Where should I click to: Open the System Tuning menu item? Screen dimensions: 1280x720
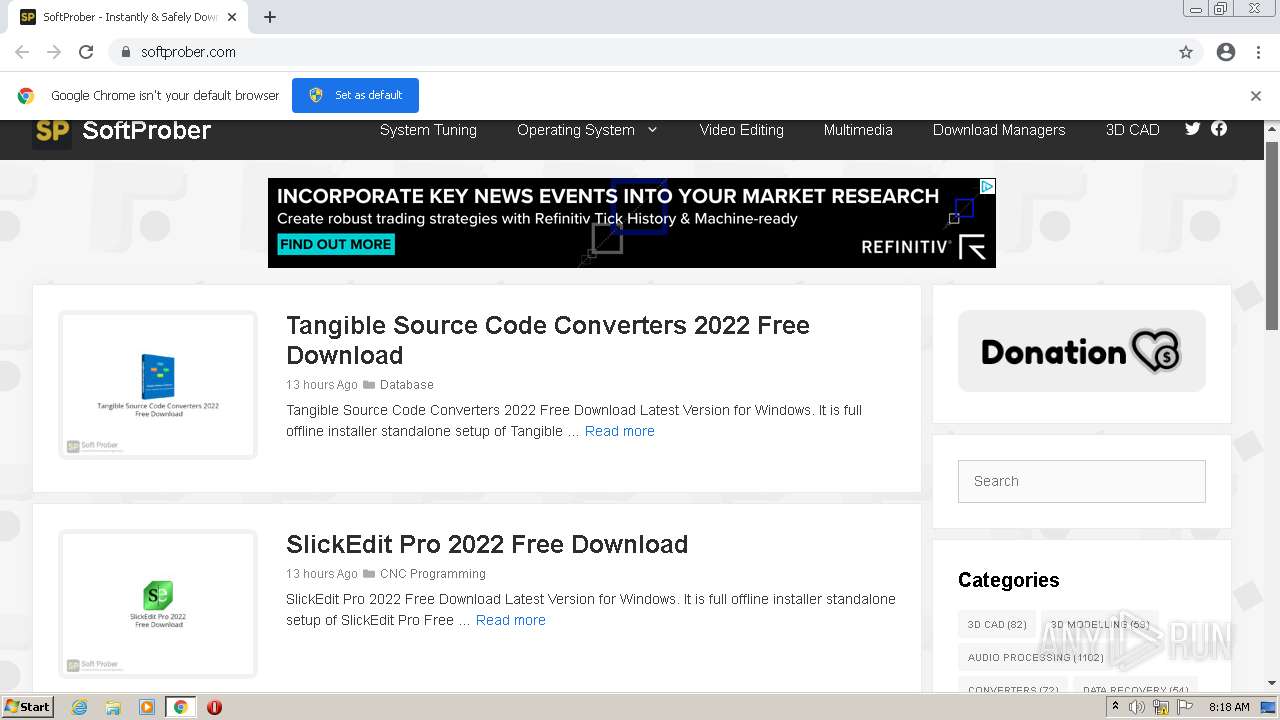(428, 130)
